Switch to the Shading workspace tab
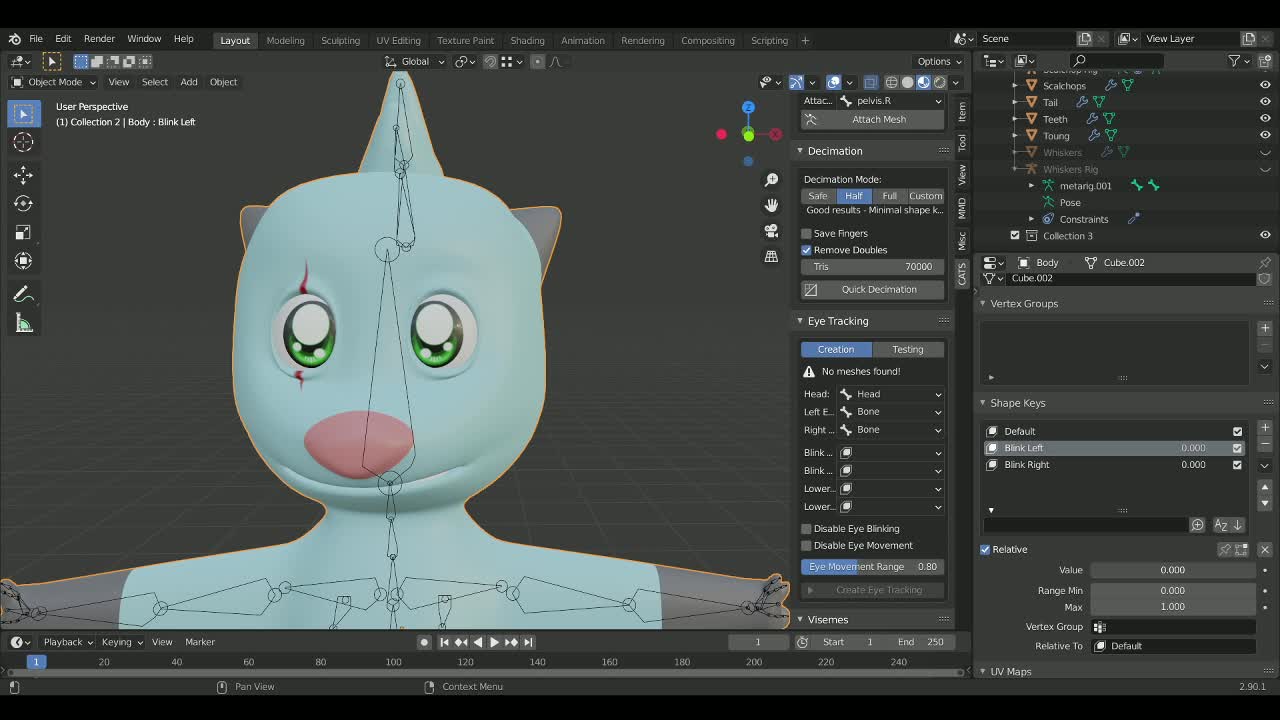 527,40
